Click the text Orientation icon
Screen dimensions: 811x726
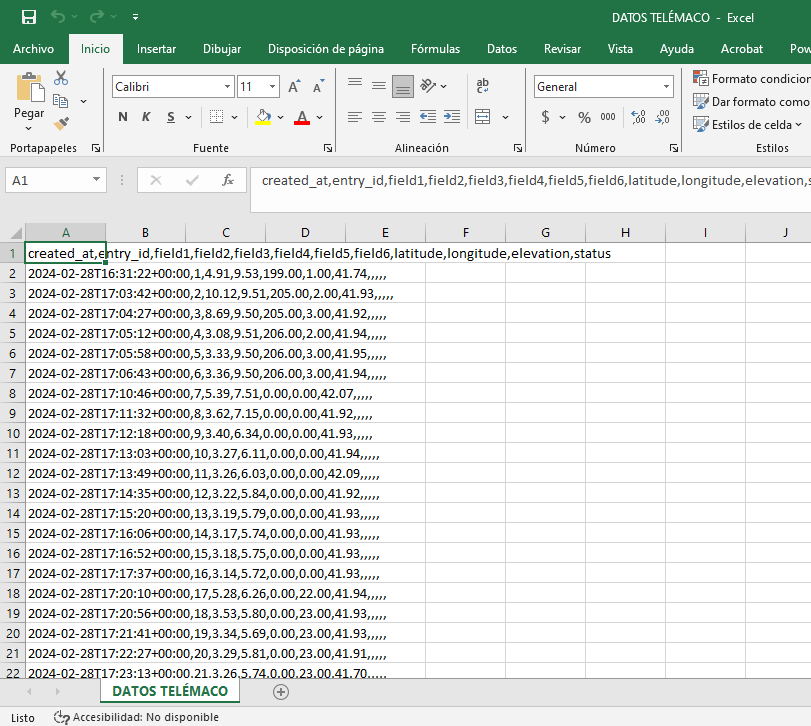pos(428,86)
